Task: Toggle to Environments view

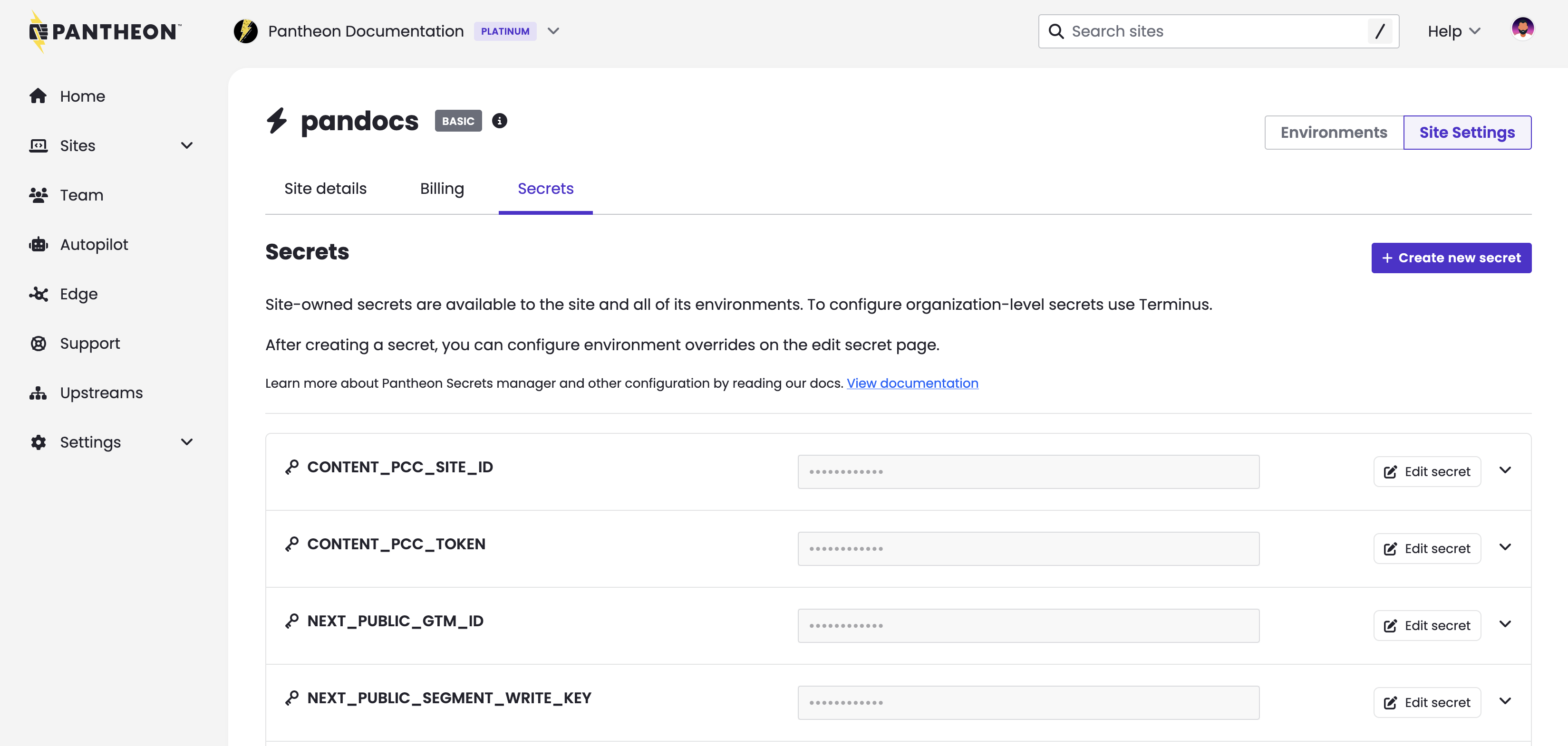Action: (1333, 133)
